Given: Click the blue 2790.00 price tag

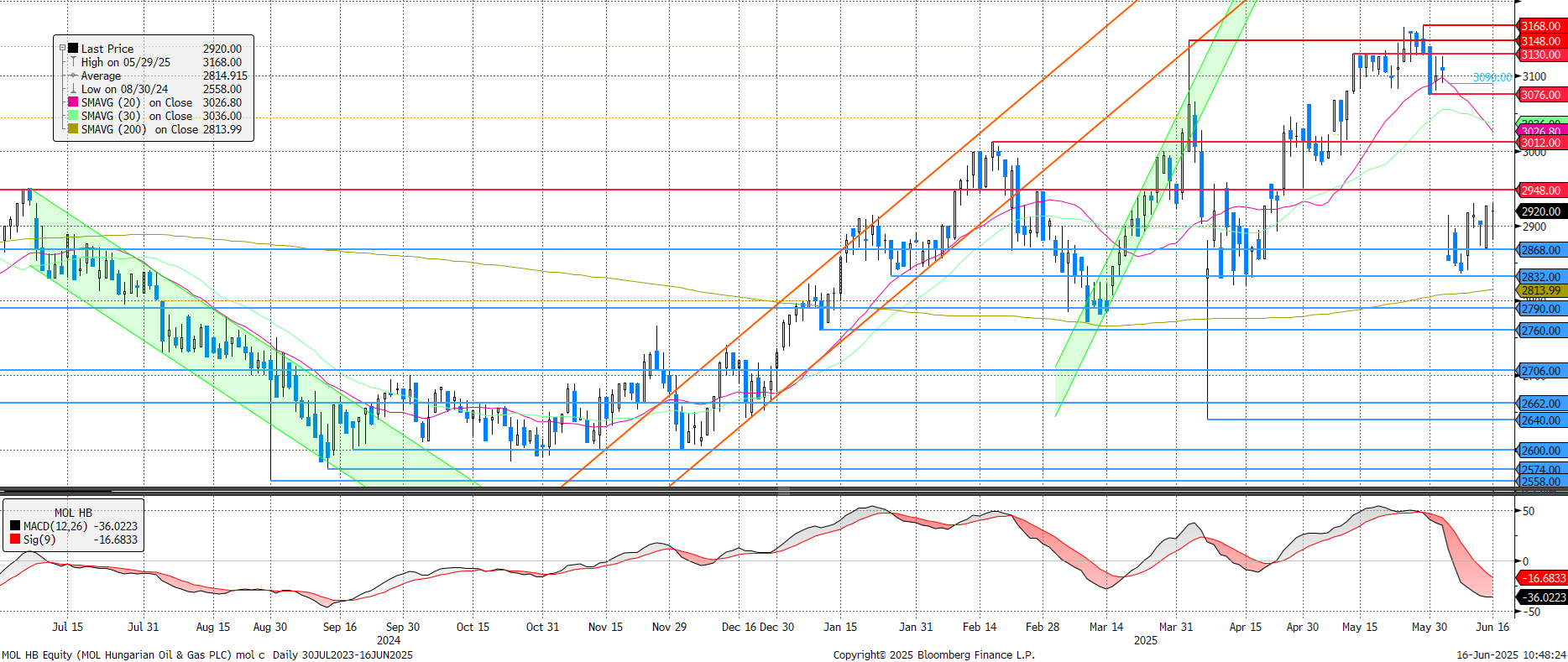Looking at the screenshot, I should [1542, 309].
